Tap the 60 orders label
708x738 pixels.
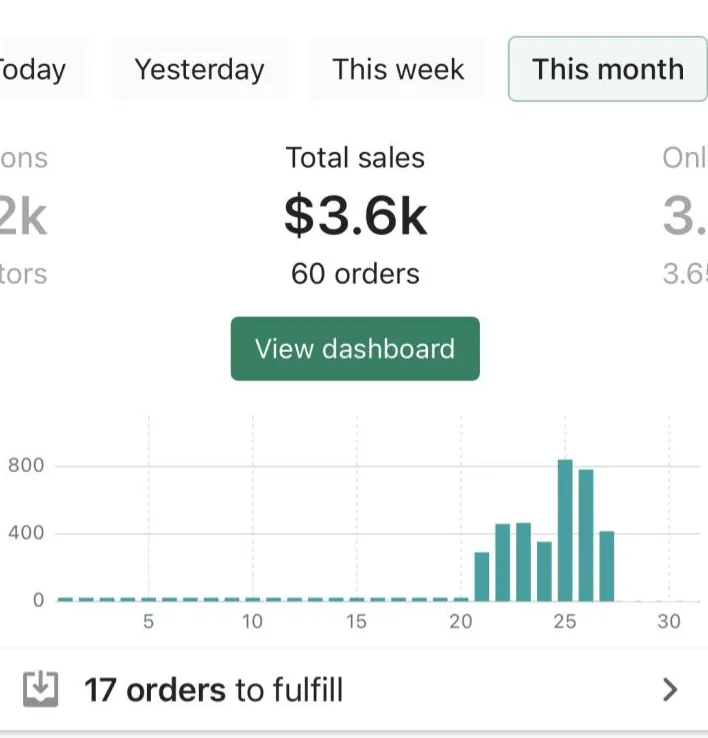[355, 274]
